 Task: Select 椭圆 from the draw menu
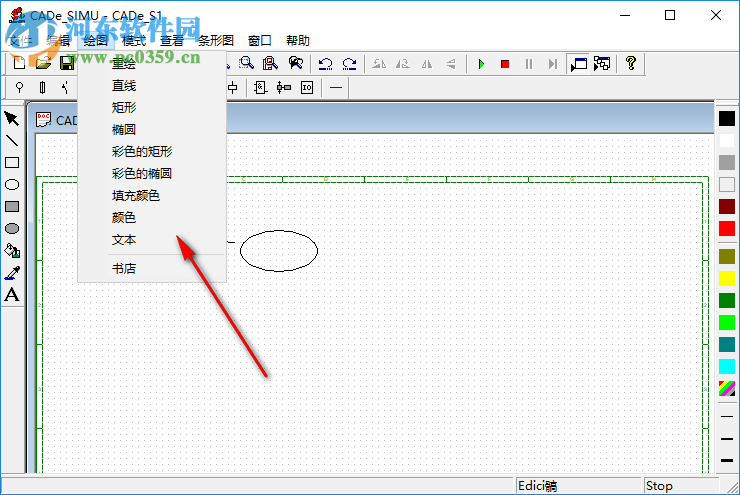coord(151,130)
